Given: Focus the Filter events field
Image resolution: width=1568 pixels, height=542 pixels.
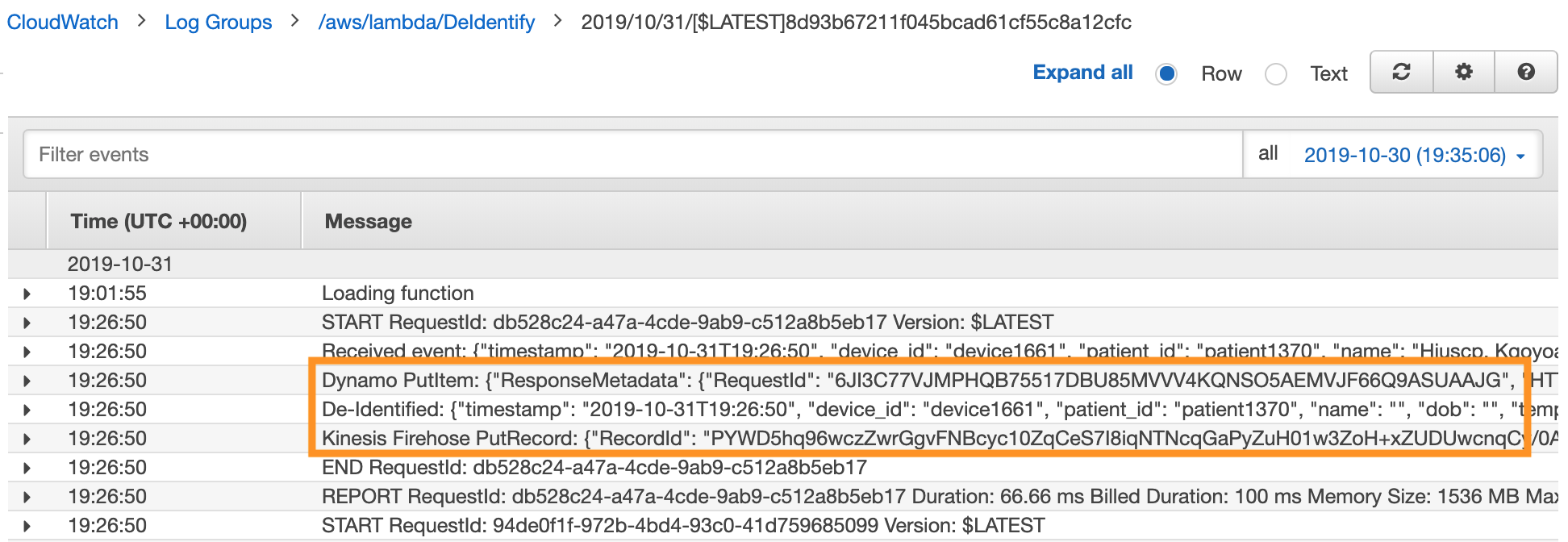Looking at the screenshot, I should click(633, 154).
